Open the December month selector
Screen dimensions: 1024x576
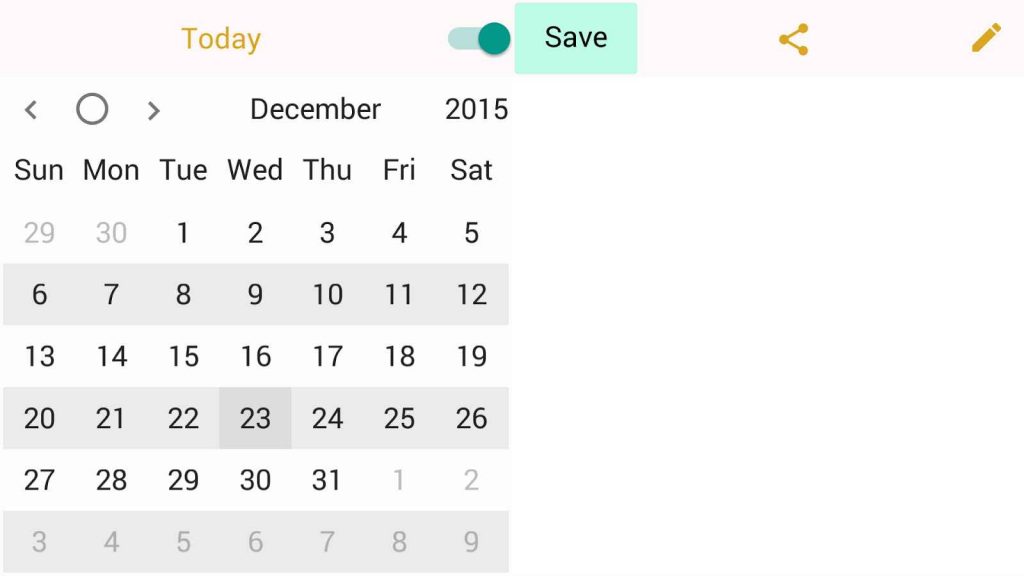coord(315,109)
